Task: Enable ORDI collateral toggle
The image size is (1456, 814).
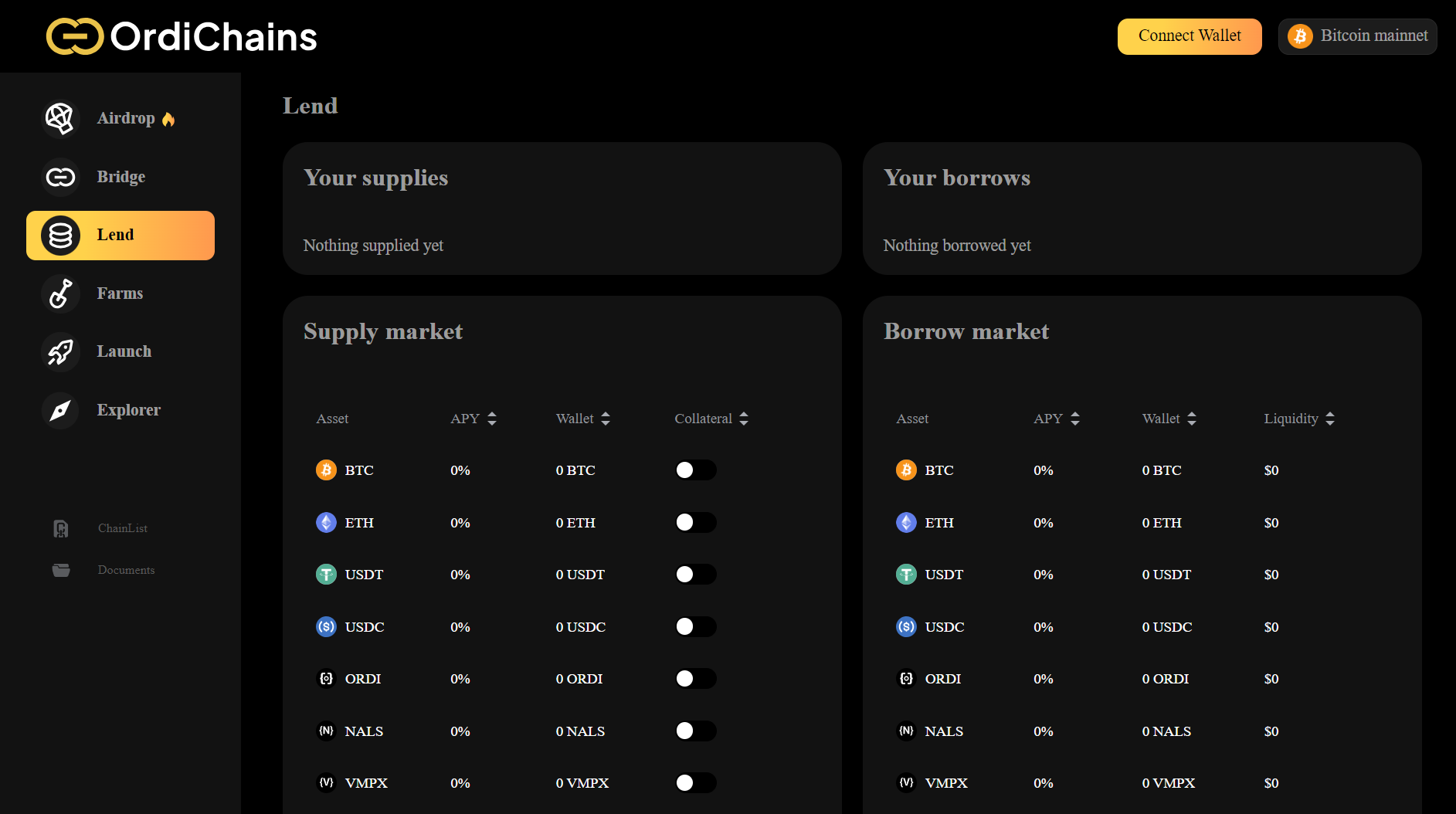Action: 695,678
